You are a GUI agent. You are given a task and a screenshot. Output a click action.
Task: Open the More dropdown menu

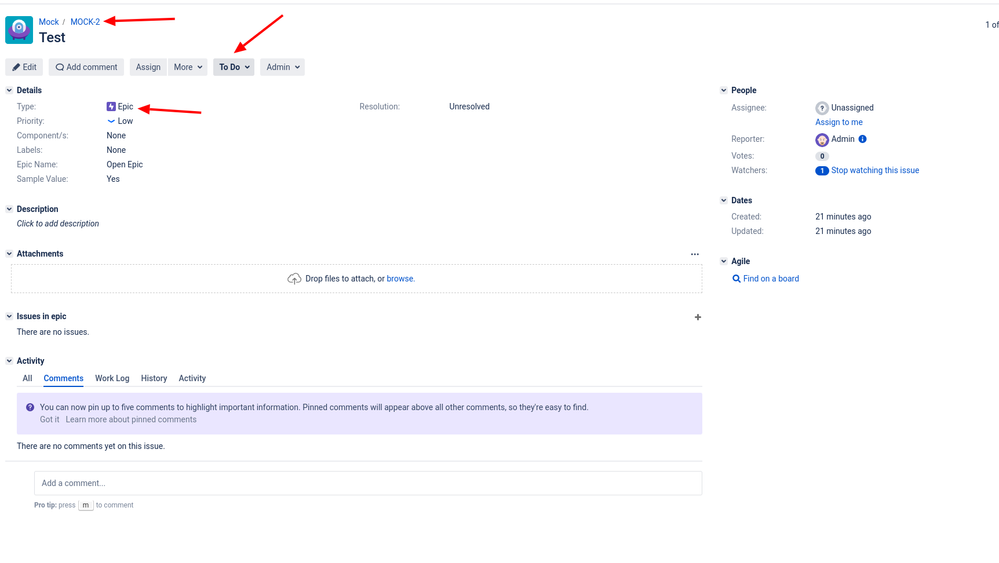click(x=188, y=67)
